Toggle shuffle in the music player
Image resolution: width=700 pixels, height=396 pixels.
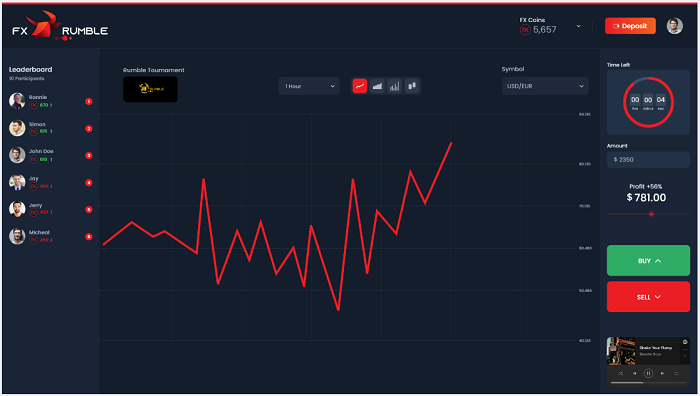621,373
